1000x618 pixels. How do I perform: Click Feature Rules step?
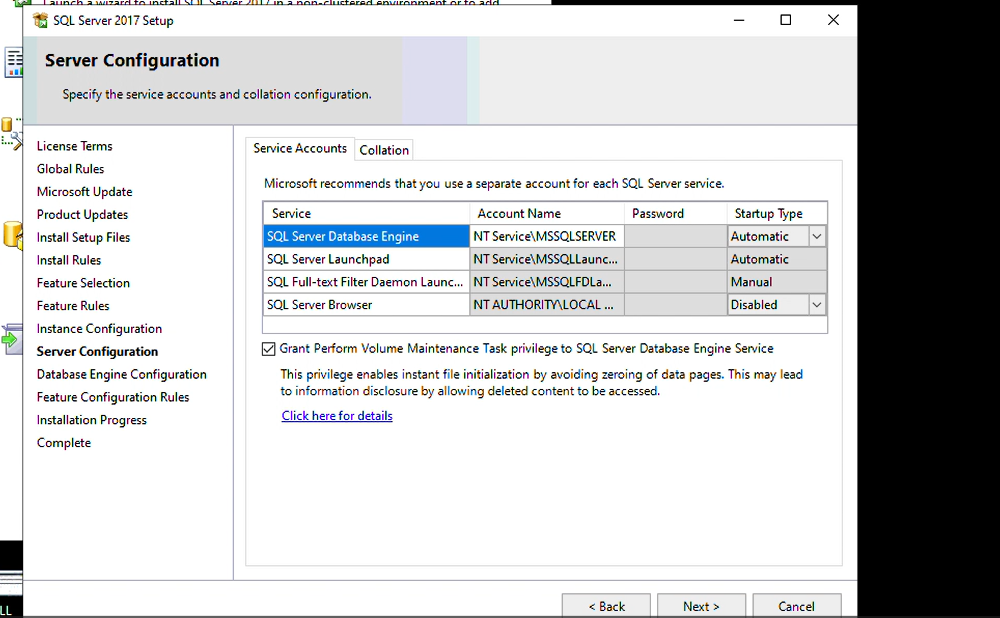pos(73,306)
